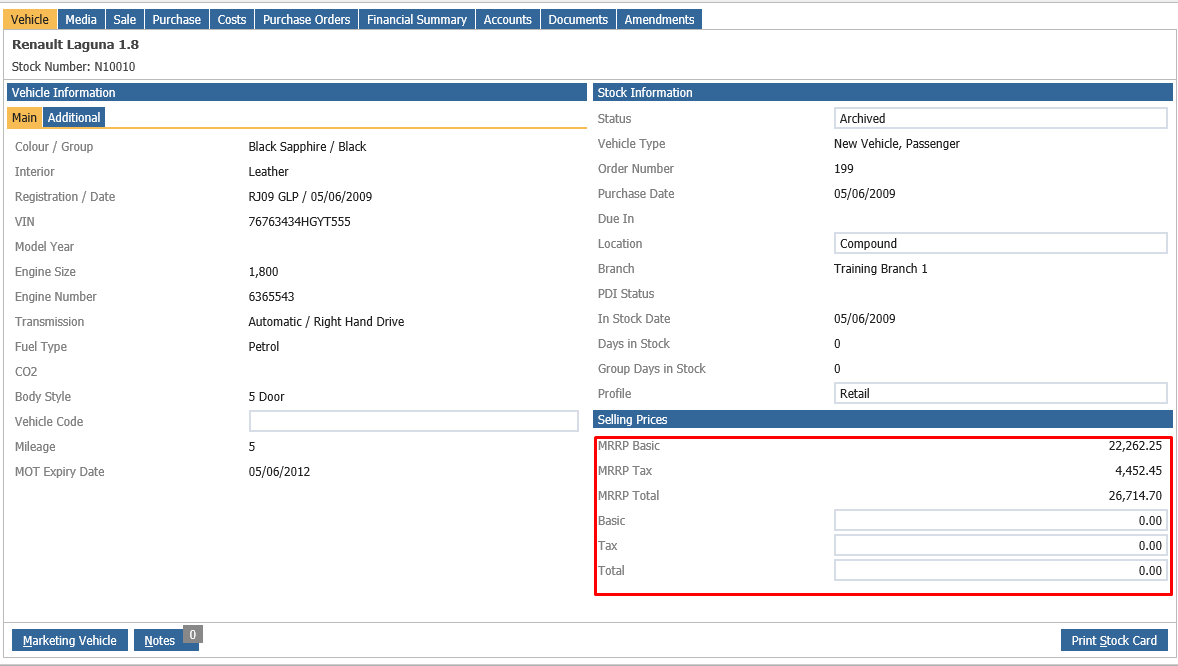The width and height of the screenshot is (1178, 666).
Task: Open the Purchase Orders tab
Action: 307,20
